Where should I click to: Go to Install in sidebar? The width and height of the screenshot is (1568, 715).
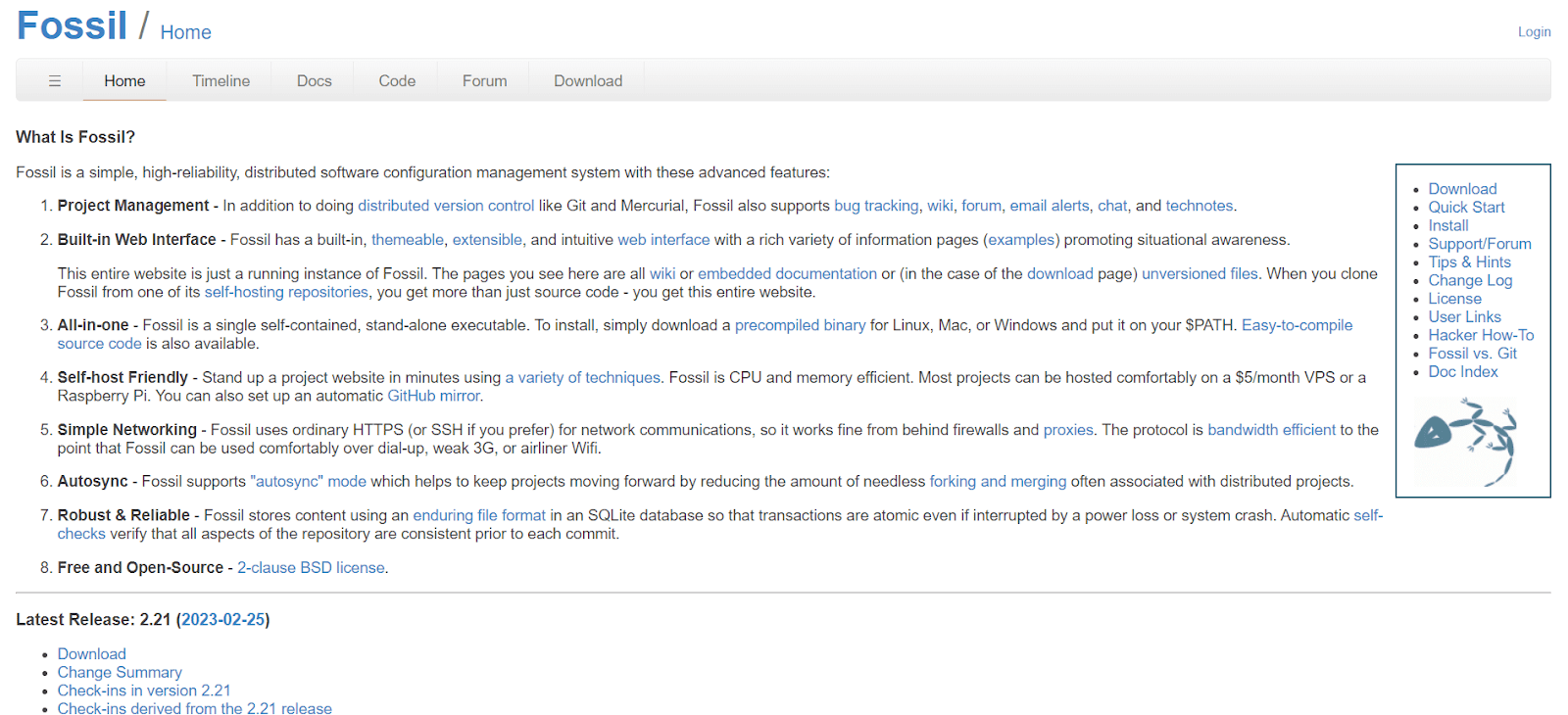(1448, 225)
